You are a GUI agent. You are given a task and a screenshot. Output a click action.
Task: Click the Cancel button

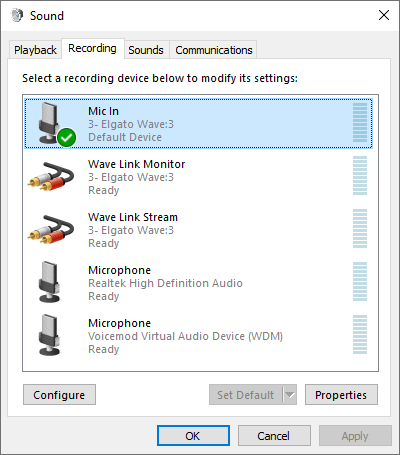pyautogui.click(x=274, y=436)
